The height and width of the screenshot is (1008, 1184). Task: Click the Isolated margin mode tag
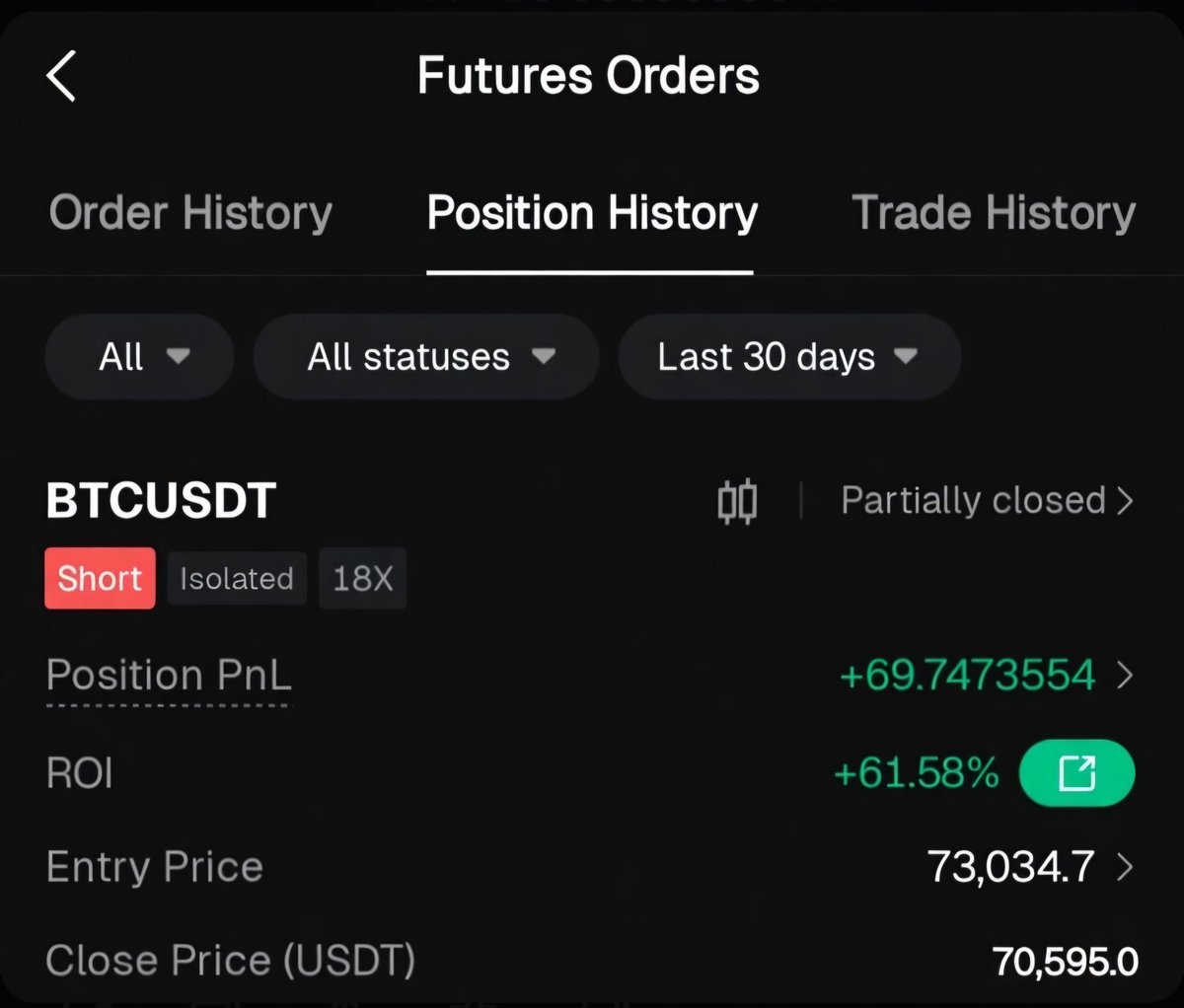[x=237, y=578]
